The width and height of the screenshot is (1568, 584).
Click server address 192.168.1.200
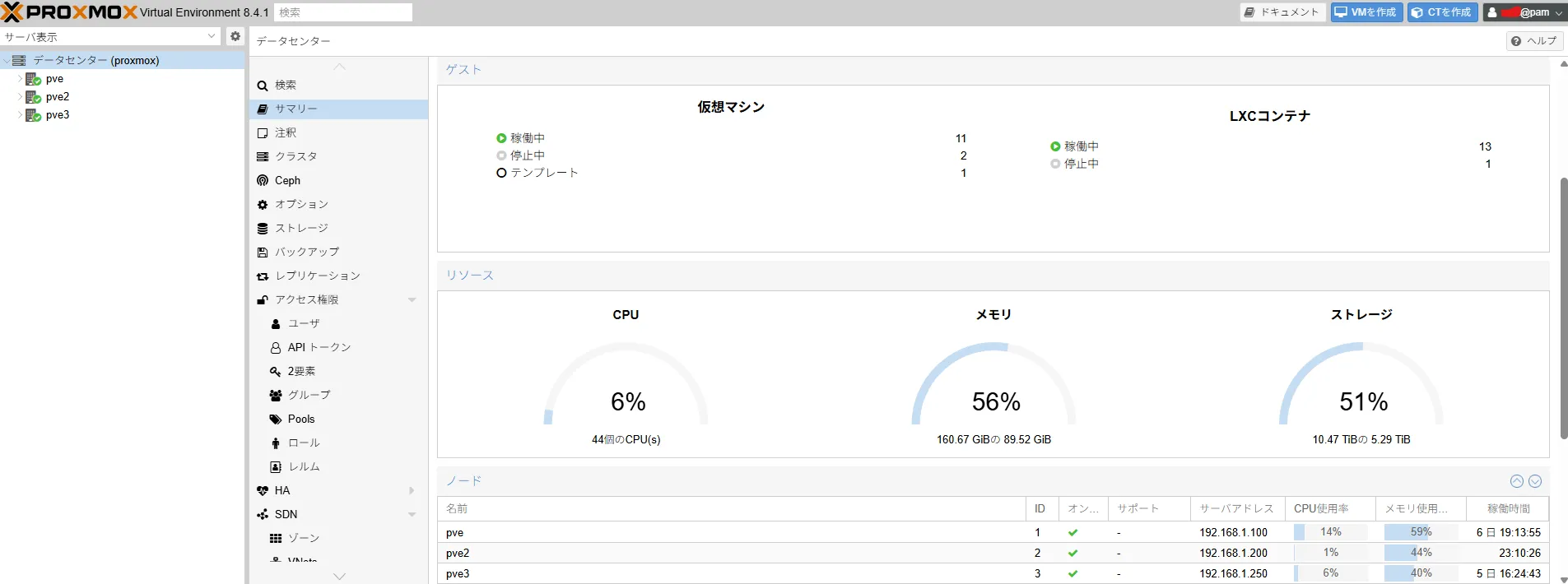point(1233,553)
